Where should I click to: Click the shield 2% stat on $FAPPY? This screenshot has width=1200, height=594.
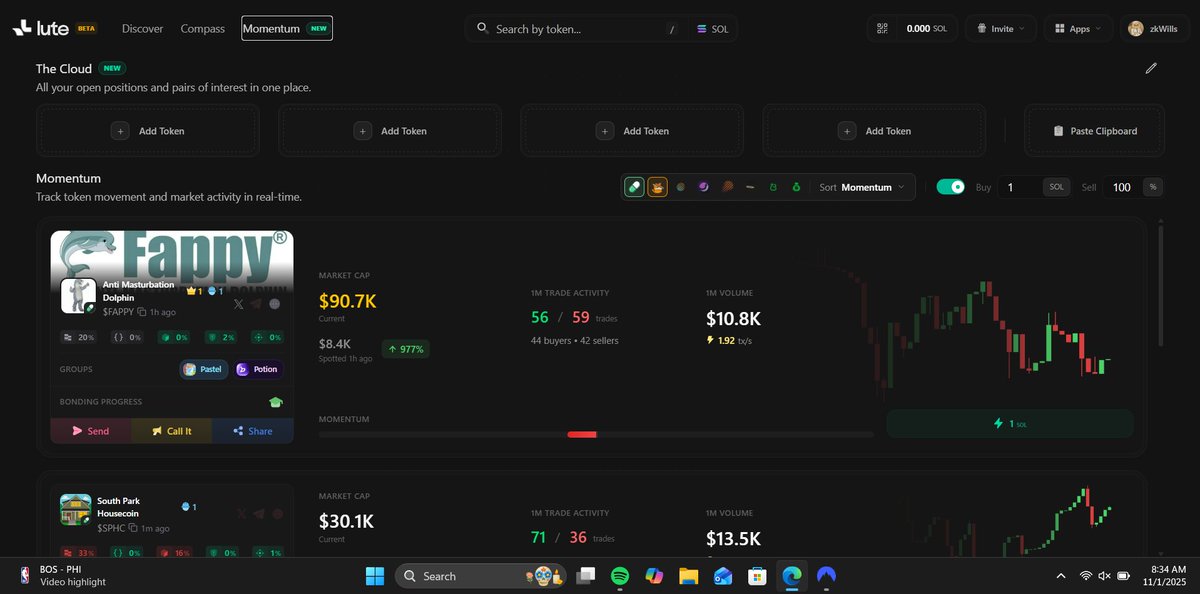pos(220,337)
